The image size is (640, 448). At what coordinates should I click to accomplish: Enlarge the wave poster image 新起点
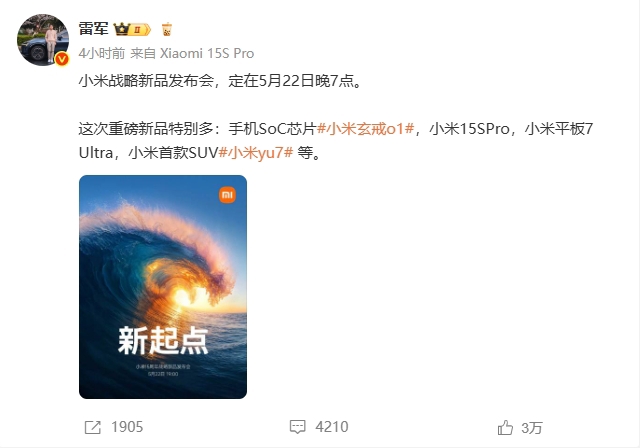pos(163,287)
